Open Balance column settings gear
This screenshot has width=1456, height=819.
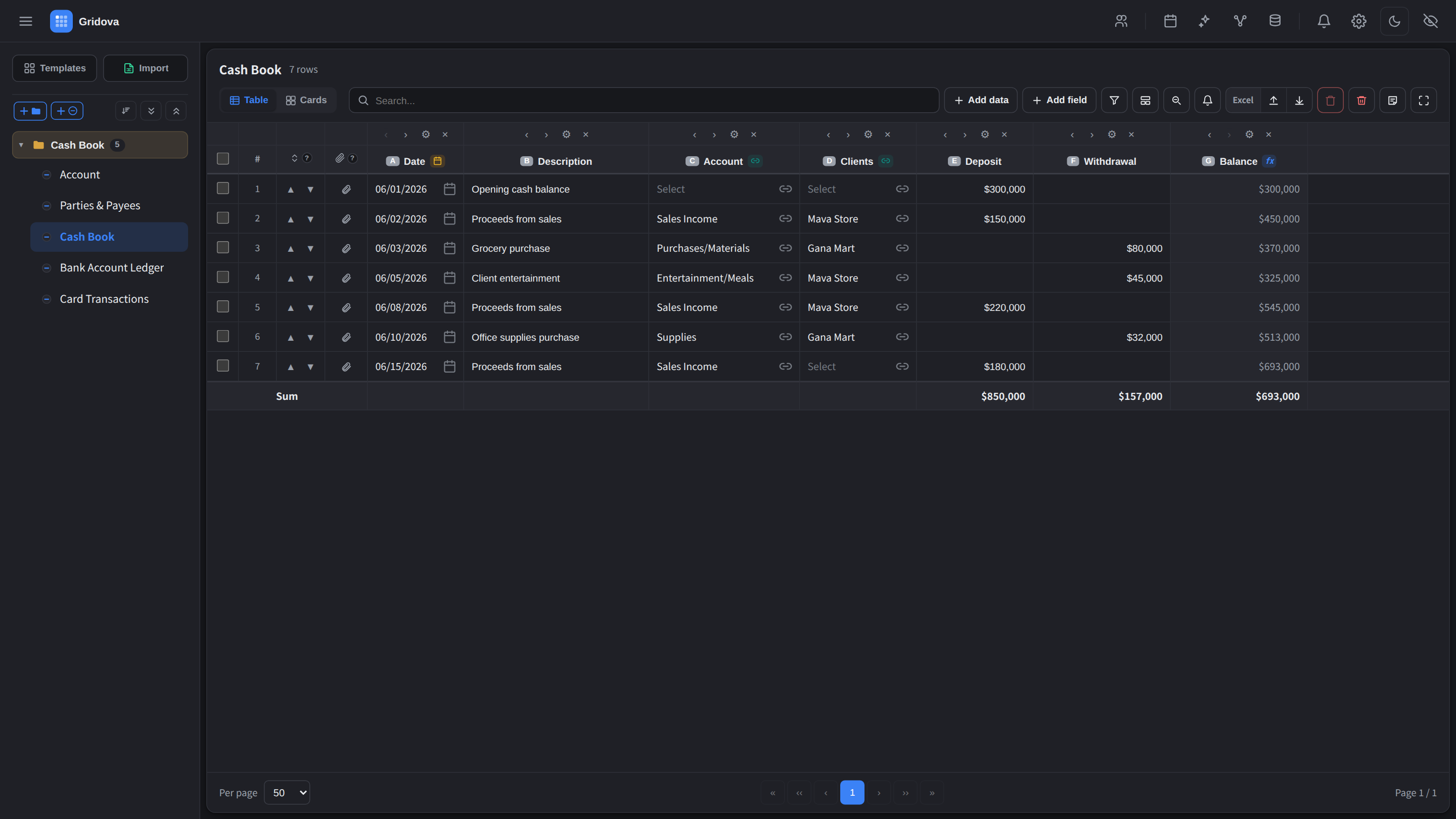[1249, 134]
